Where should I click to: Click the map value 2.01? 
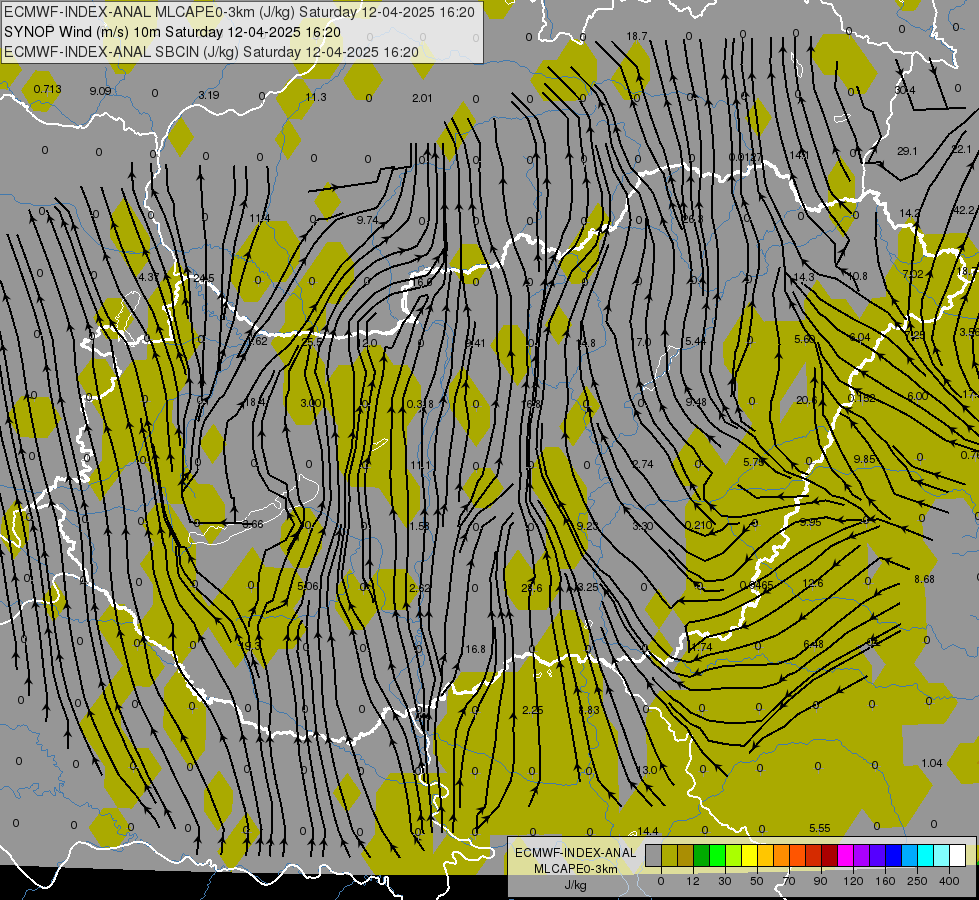[x=422, y=97]
